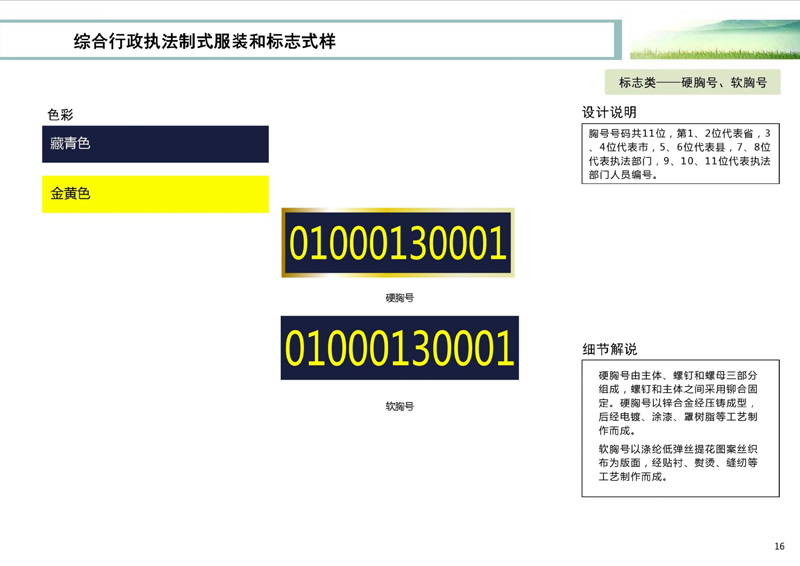The width and height of the screenshot is (800, 566).
Task: Pick the navy 藏青色 color swatch
Action: click(155, 144)
